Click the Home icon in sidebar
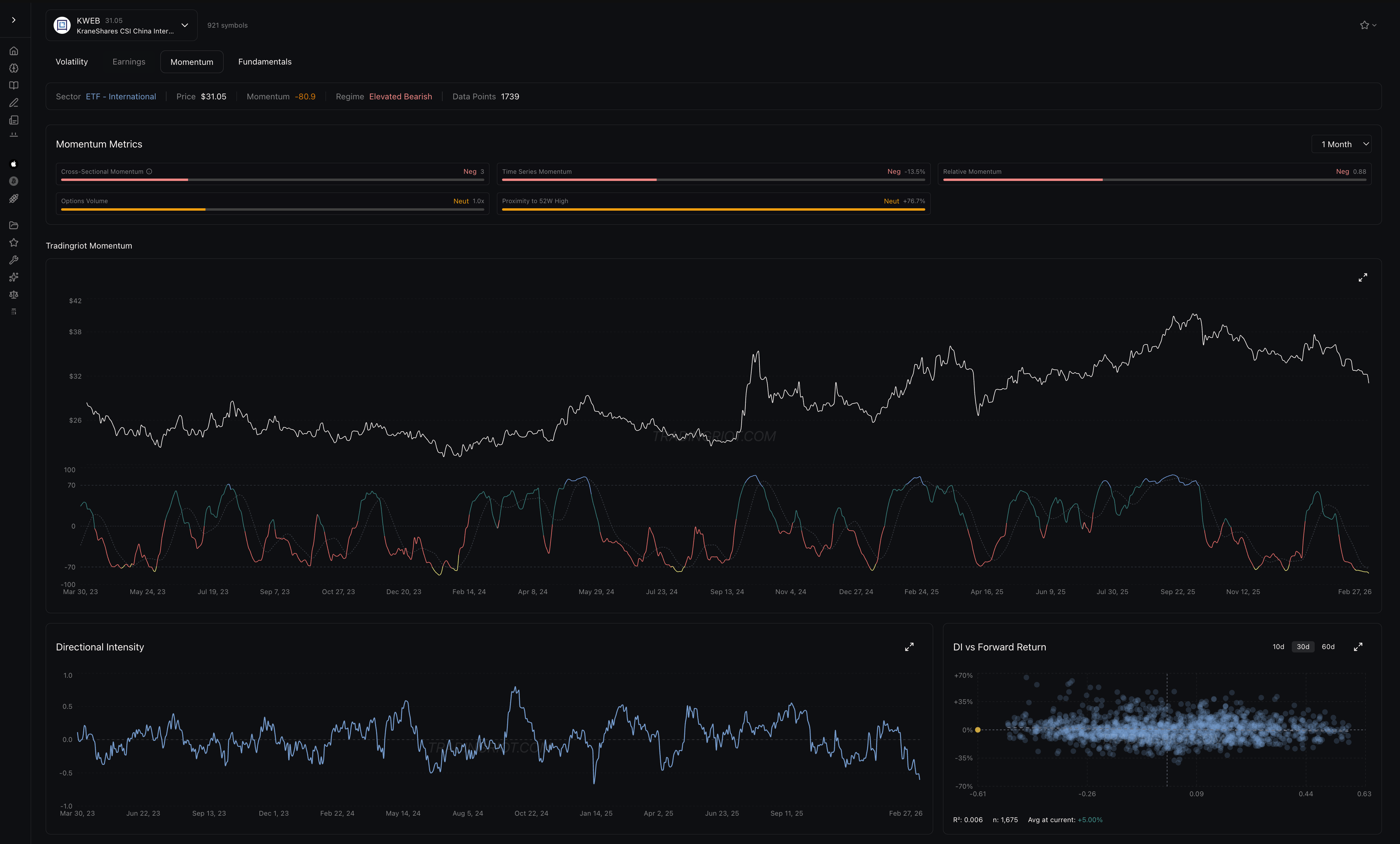1400x844 pixels. [14, 51]
